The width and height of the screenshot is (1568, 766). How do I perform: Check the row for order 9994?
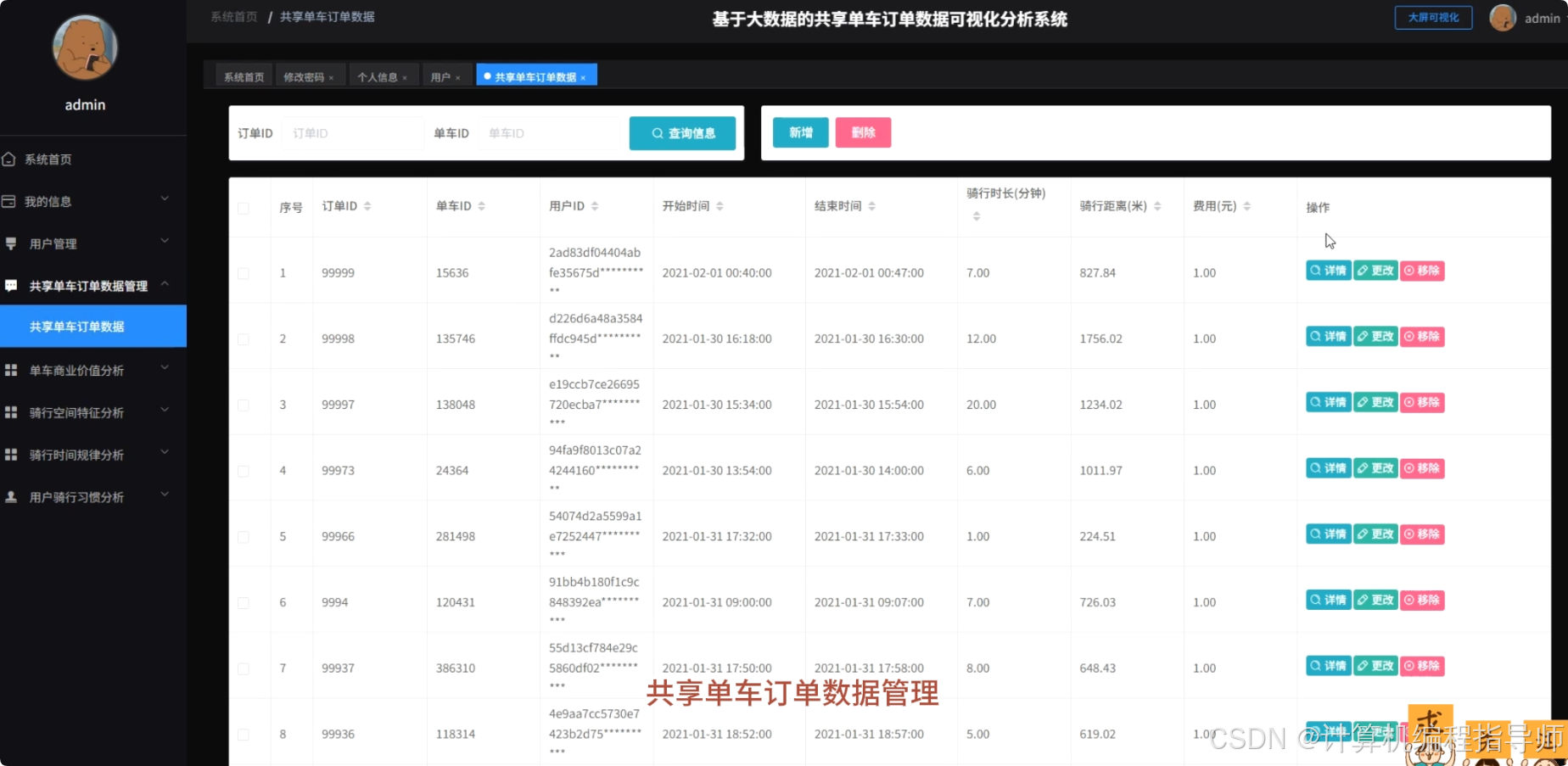click(244, 602)
